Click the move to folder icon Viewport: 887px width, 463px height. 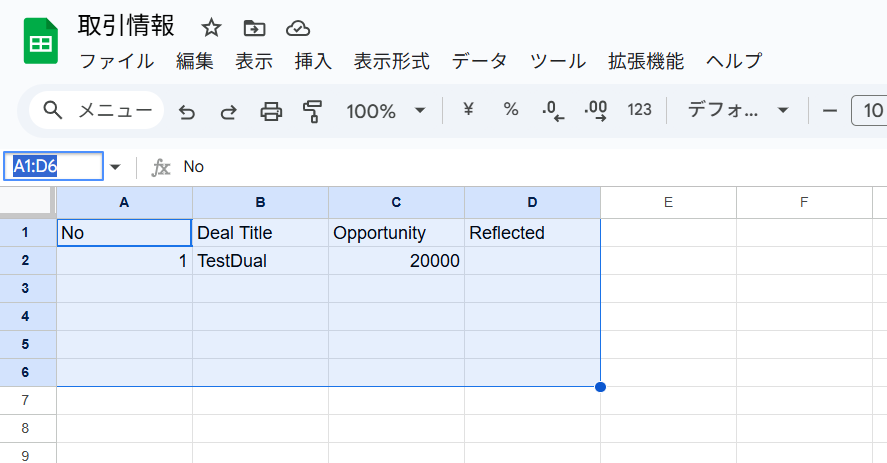point(254,27)
